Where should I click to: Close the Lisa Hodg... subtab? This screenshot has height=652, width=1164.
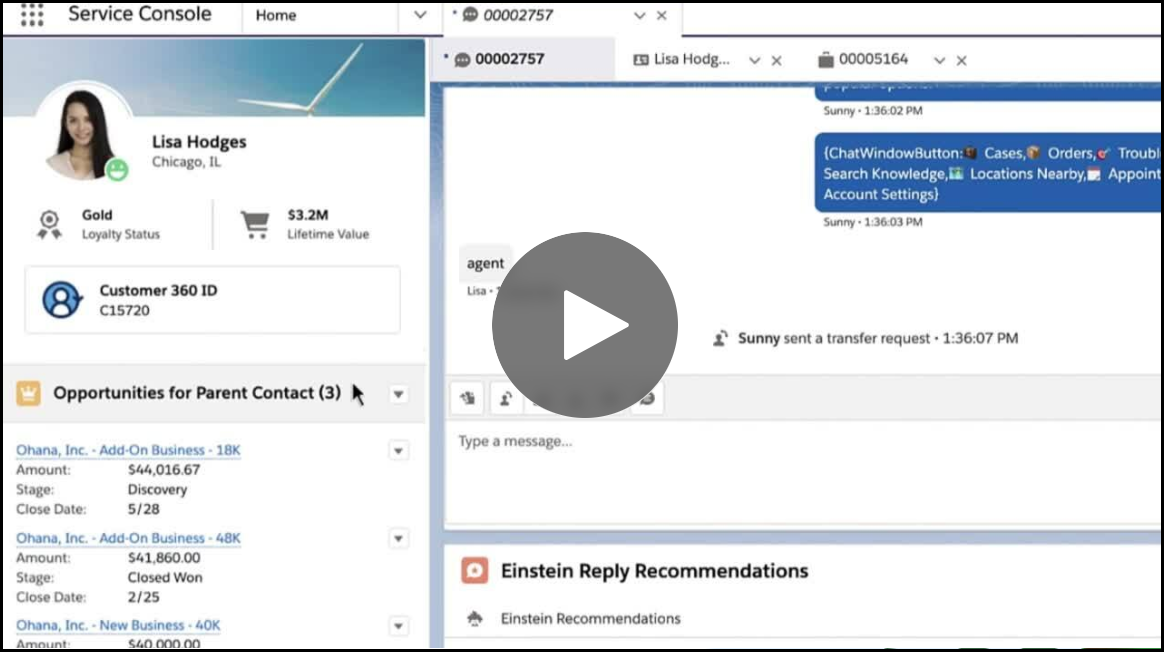pos(776,61)
